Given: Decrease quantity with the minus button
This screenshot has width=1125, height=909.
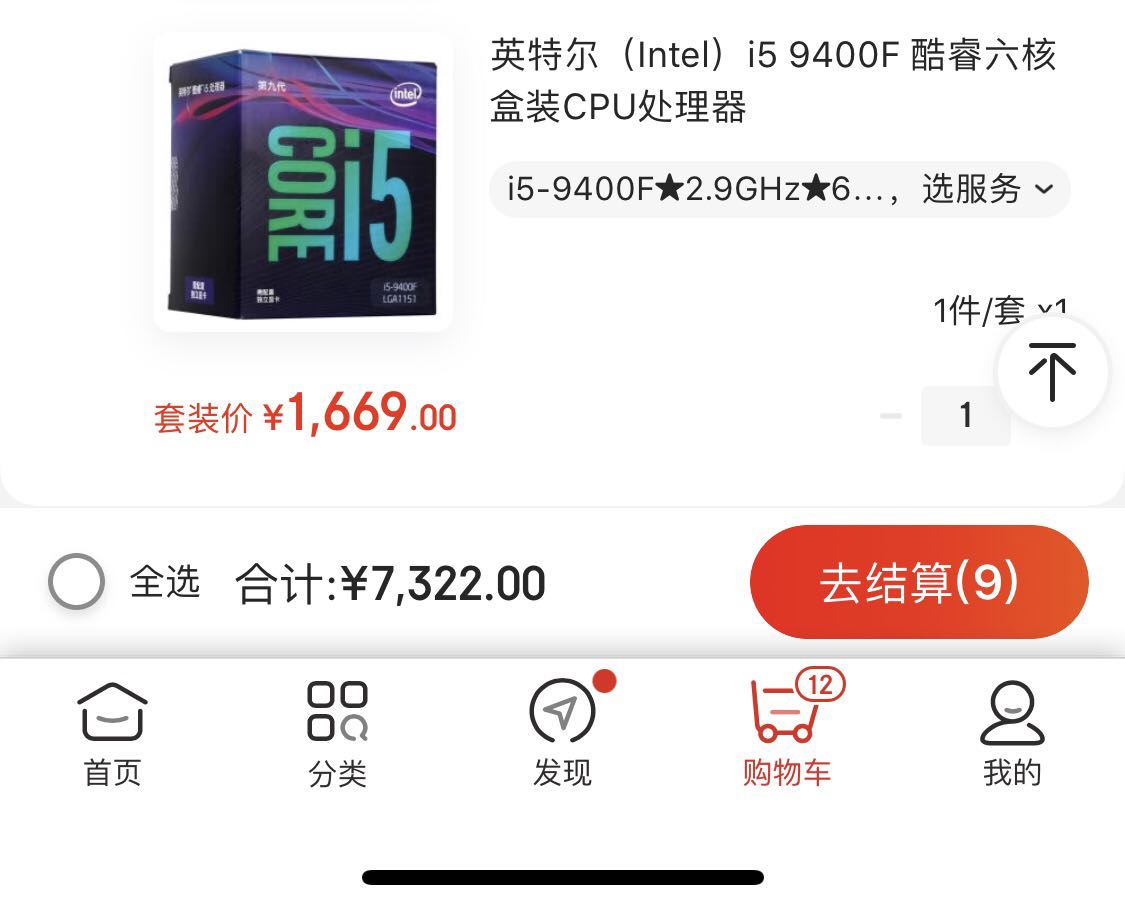Looking at the screenshot, I should tap(890, 415).
